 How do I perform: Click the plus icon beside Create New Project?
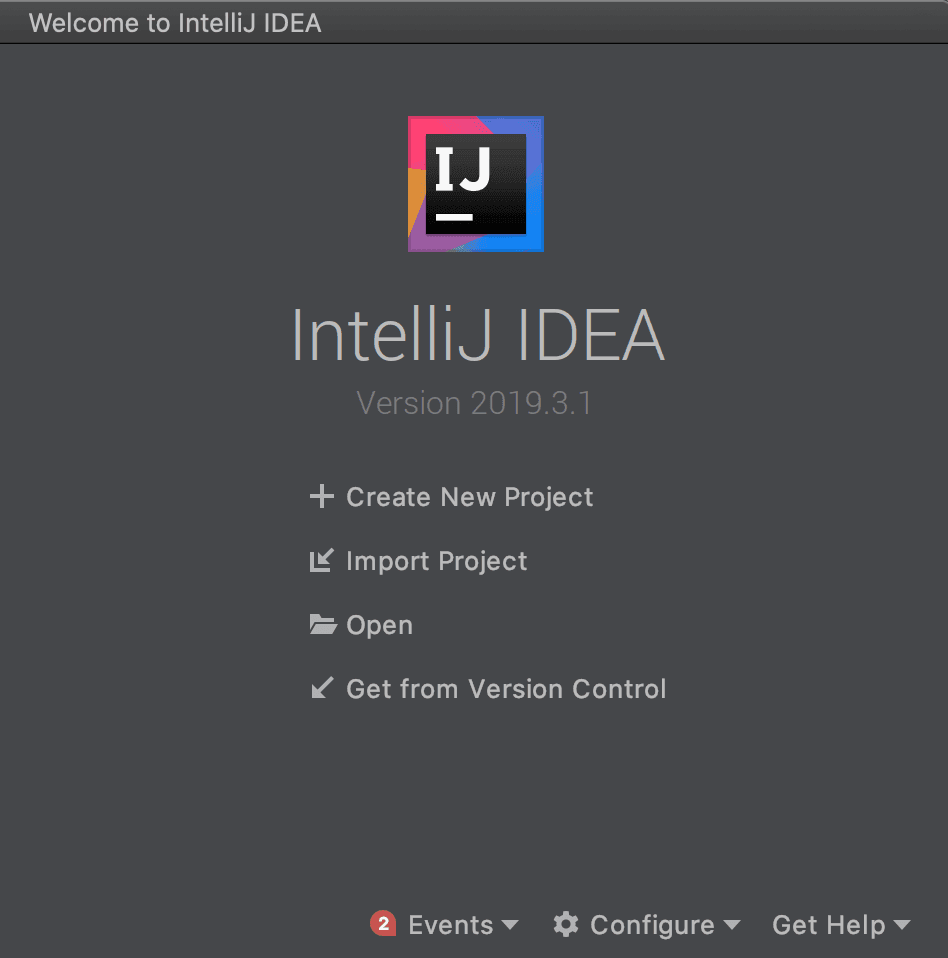[321, 497]
